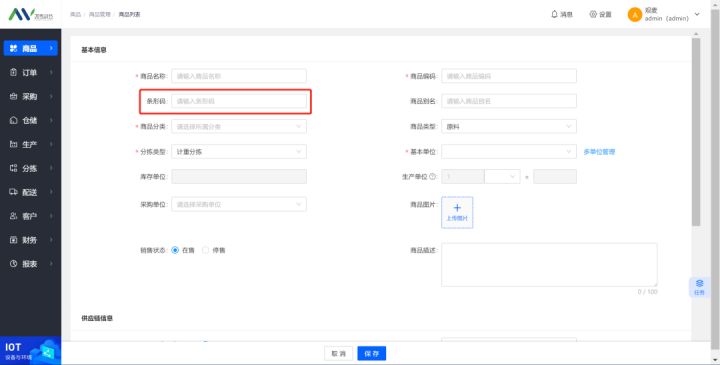
Task: Open the 商品分类 category dropdown
Action: pyautogui.click(x=239, y=126)
